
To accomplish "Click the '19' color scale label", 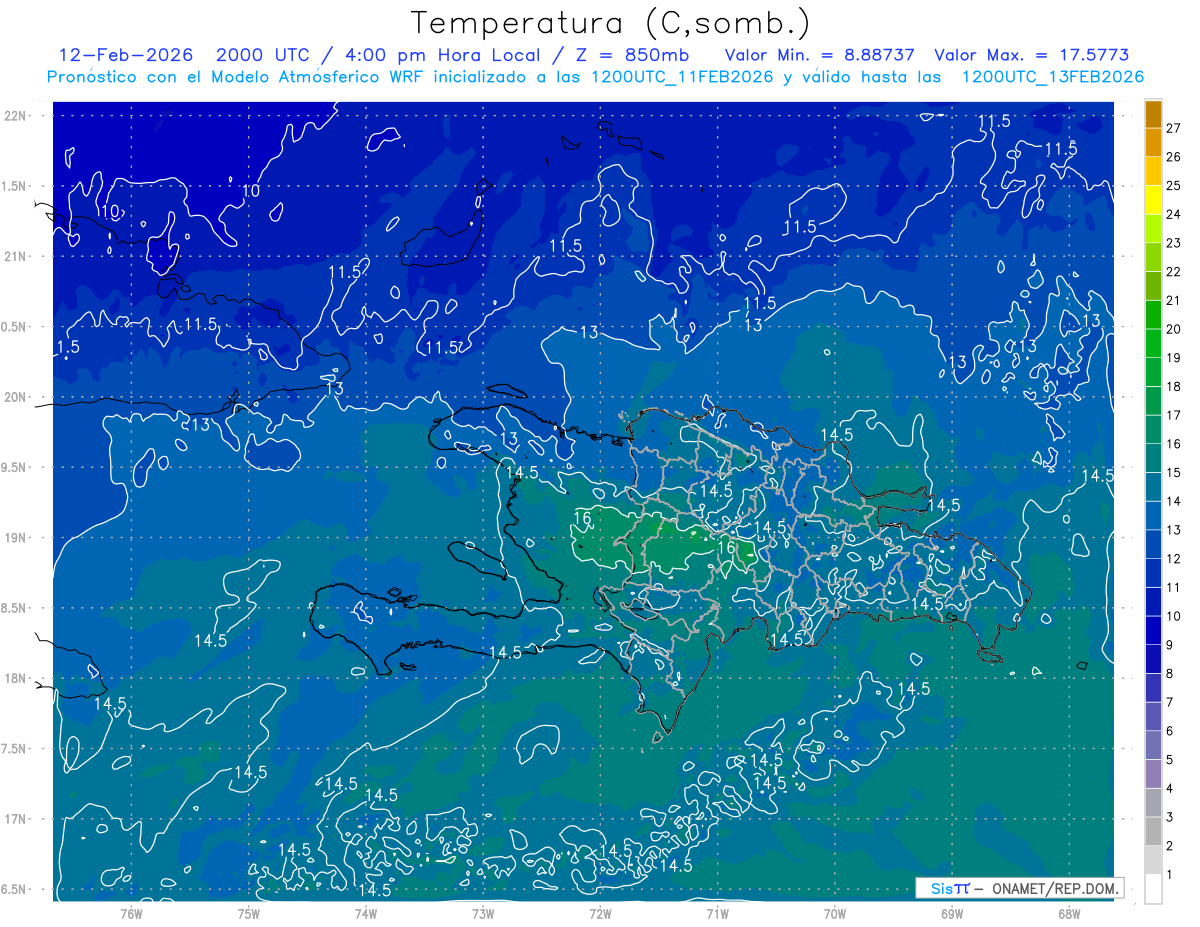I will 1173,357.
